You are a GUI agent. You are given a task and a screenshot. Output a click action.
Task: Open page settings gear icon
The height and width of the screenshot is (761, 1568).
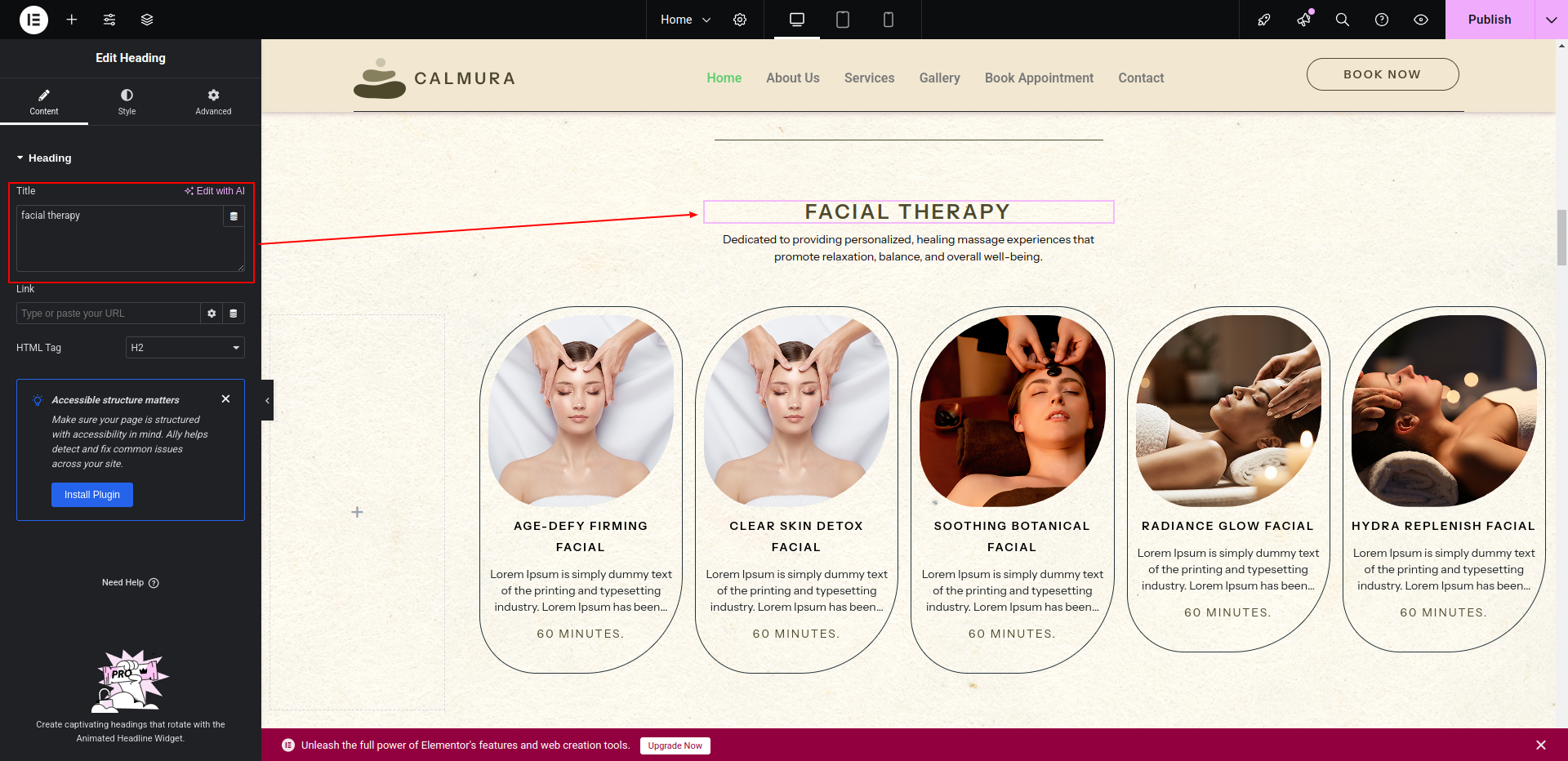tap(740, 20)
